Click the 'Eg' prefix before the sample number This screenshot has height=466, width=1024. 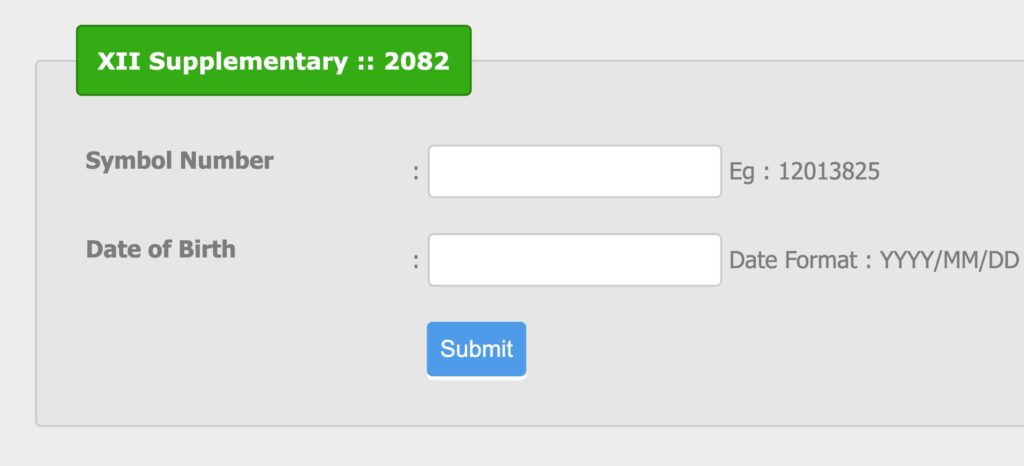tap(741, 172)
